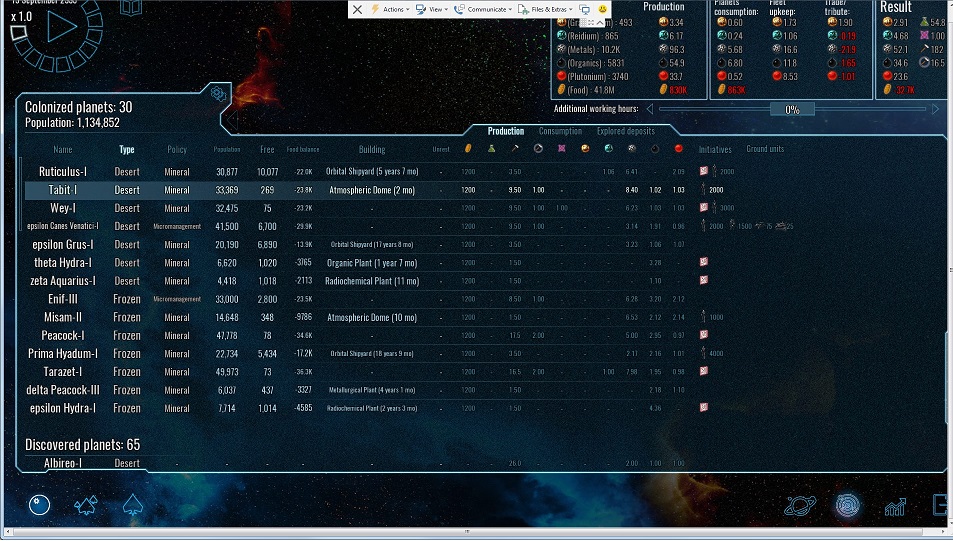Open the Communicate dropdown menu

click(x=483, y=9)
